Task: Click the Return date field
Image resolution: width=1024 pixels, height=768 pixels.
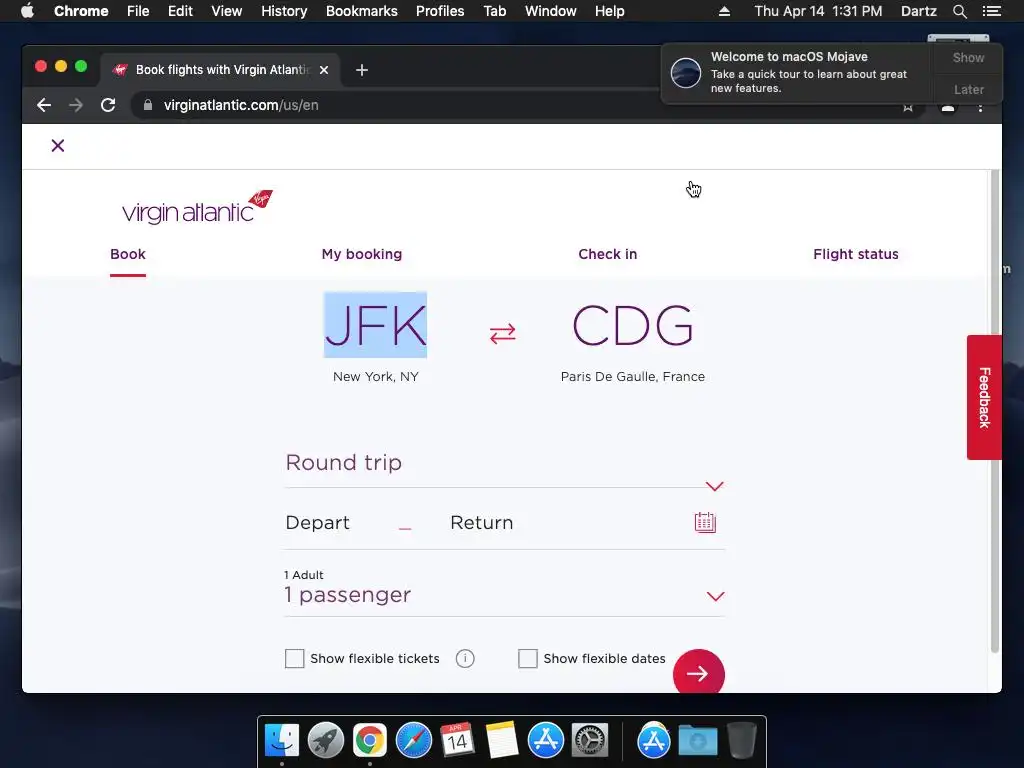Action: [481, 522]
